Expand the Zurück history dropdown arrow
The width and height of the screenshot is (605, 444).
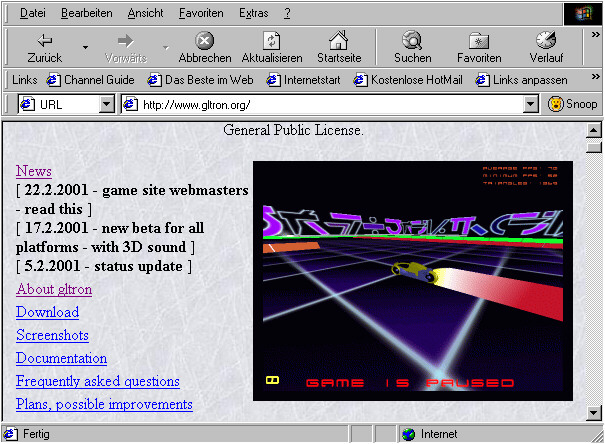(x=85, y=47)
